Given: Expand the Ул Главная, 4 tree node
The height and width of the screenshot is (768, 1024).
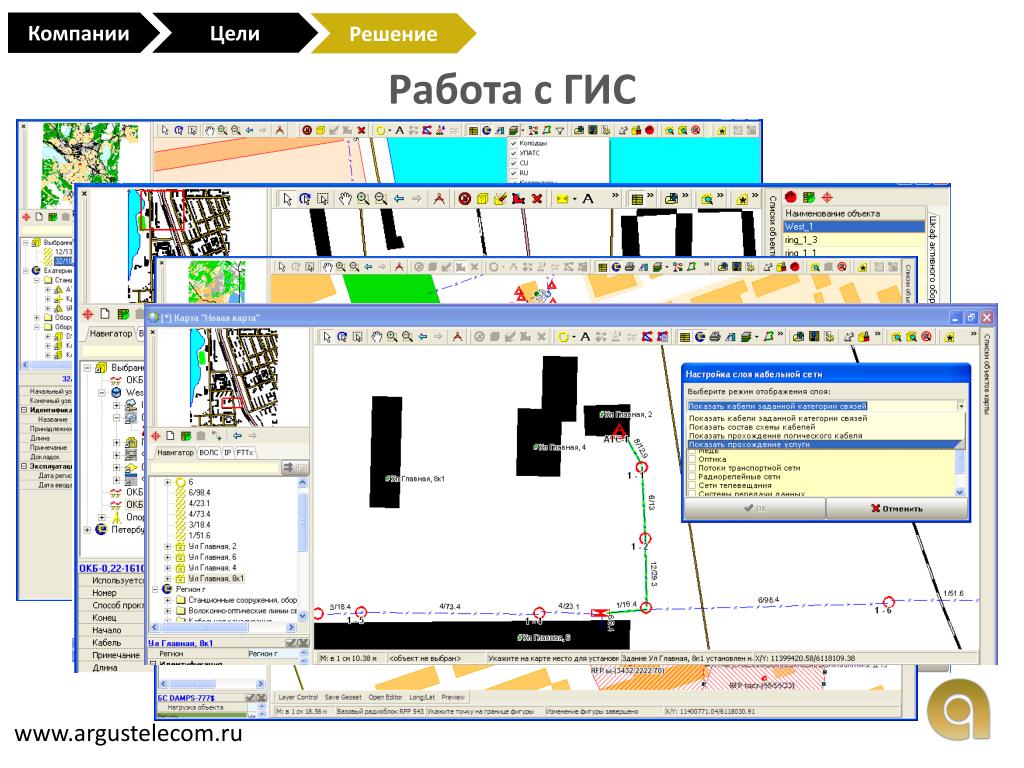Looking at the screenshot, I should [x=167, y=568].
